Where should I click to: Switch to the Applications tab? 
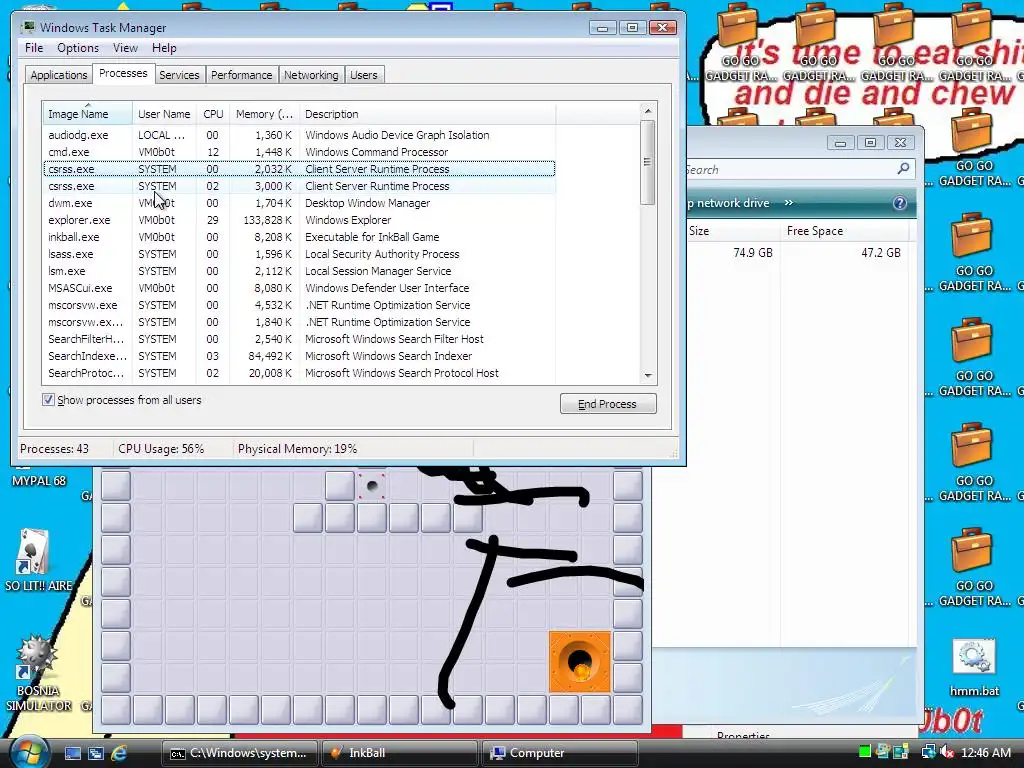click(x=59, y=75)
